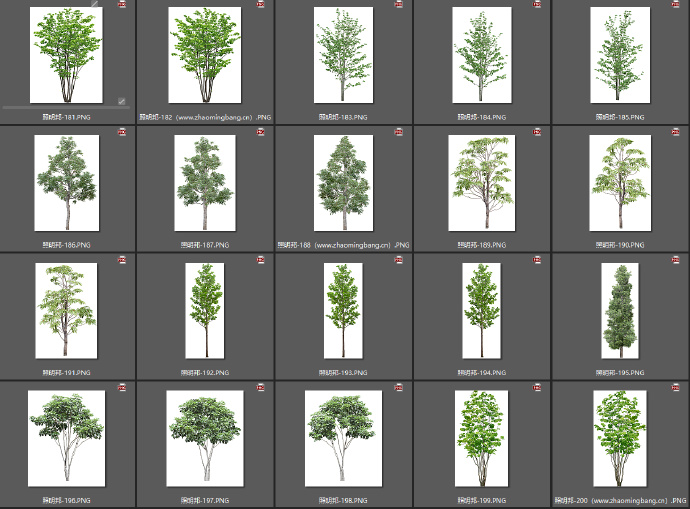Select the tree thumbnail 190
This screenshot has width=690, height=509.
(619, 183)
